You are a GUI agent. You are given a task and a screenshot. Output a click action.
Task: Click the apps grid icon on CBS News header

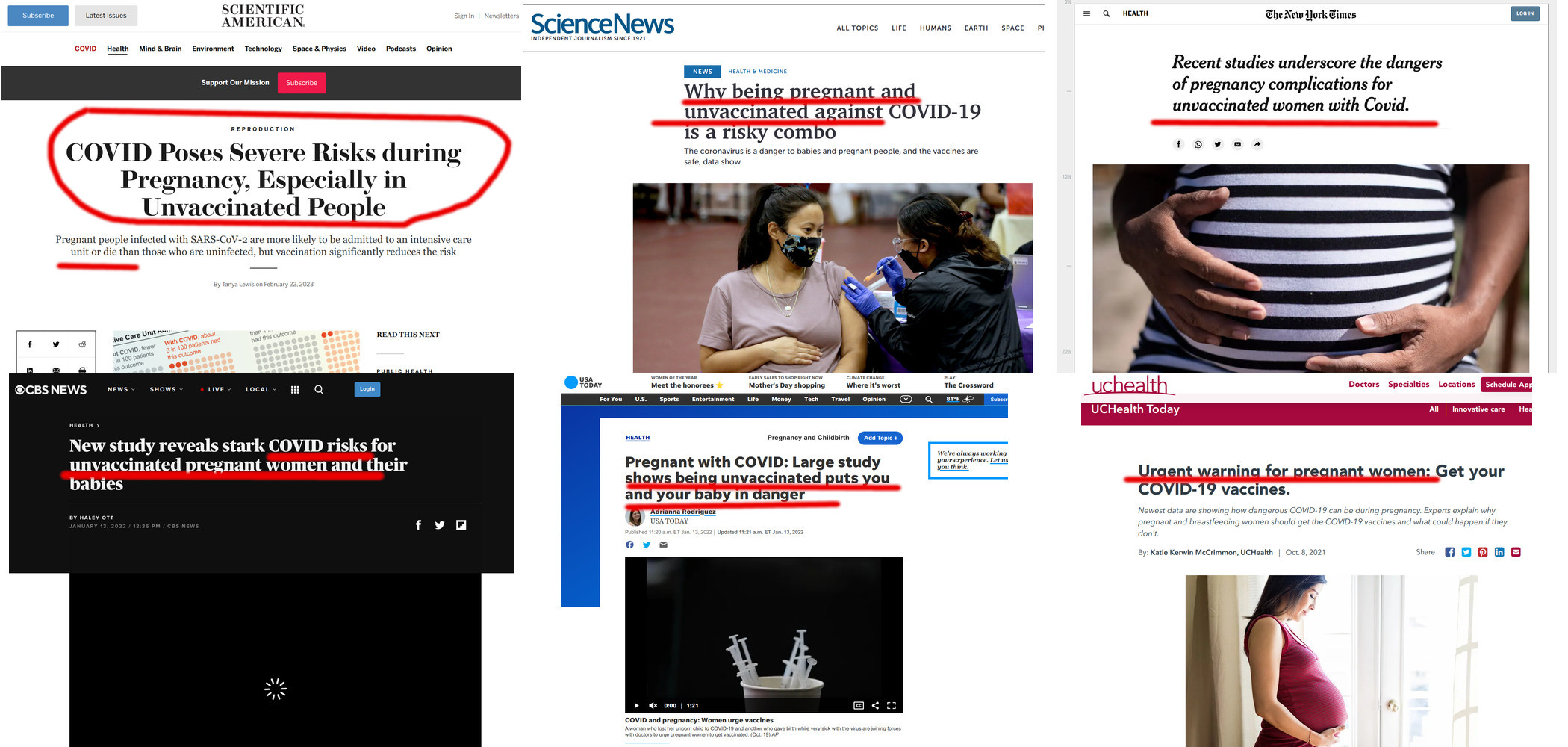(295, 389)
